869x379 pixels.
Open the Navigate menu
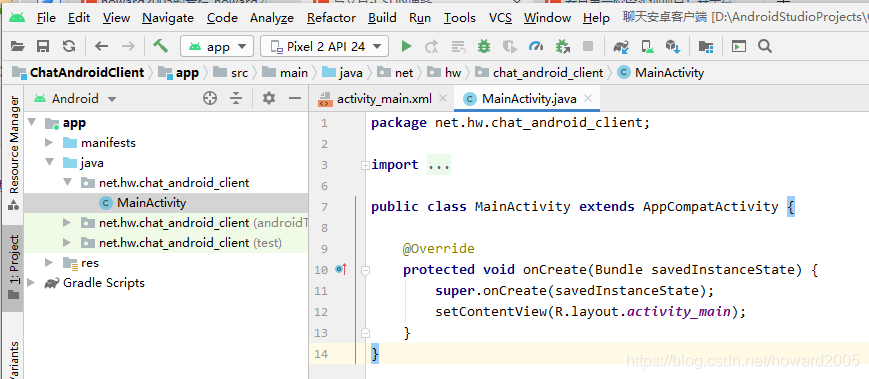(x=168, y=18)
